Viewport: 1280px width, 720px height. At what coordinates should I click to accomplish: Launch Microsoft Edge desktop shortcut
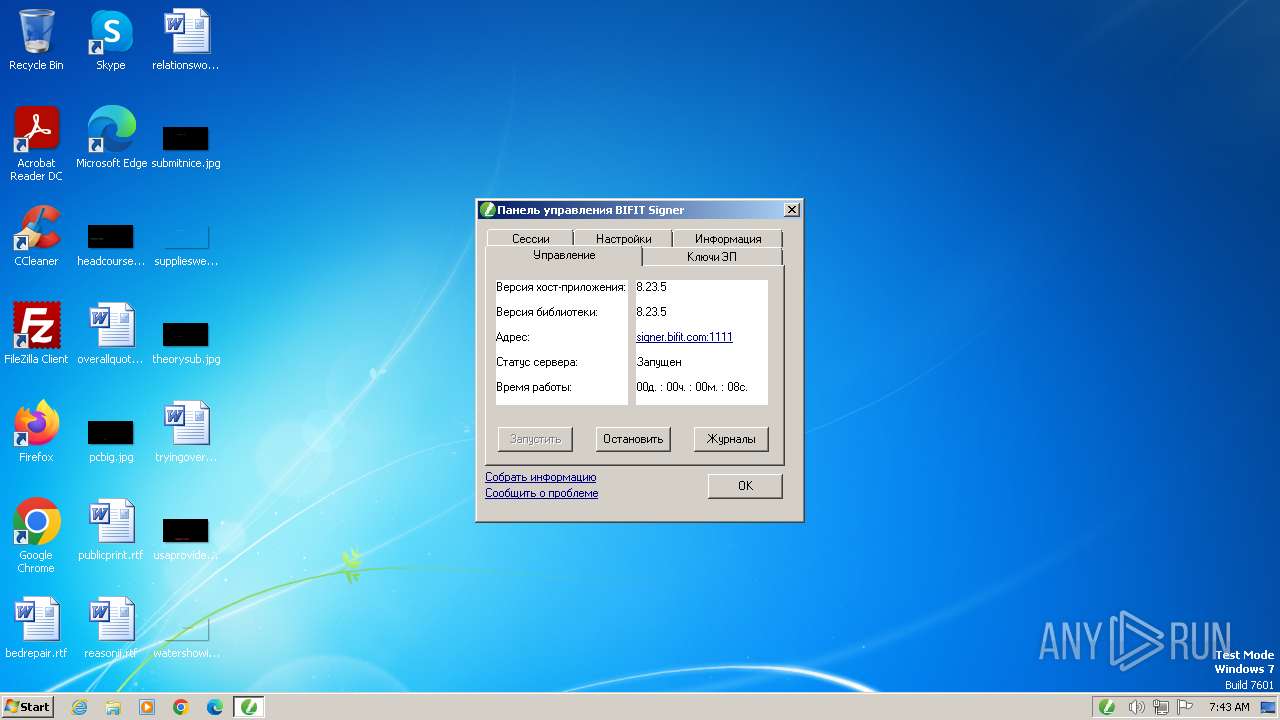(111, 138)
